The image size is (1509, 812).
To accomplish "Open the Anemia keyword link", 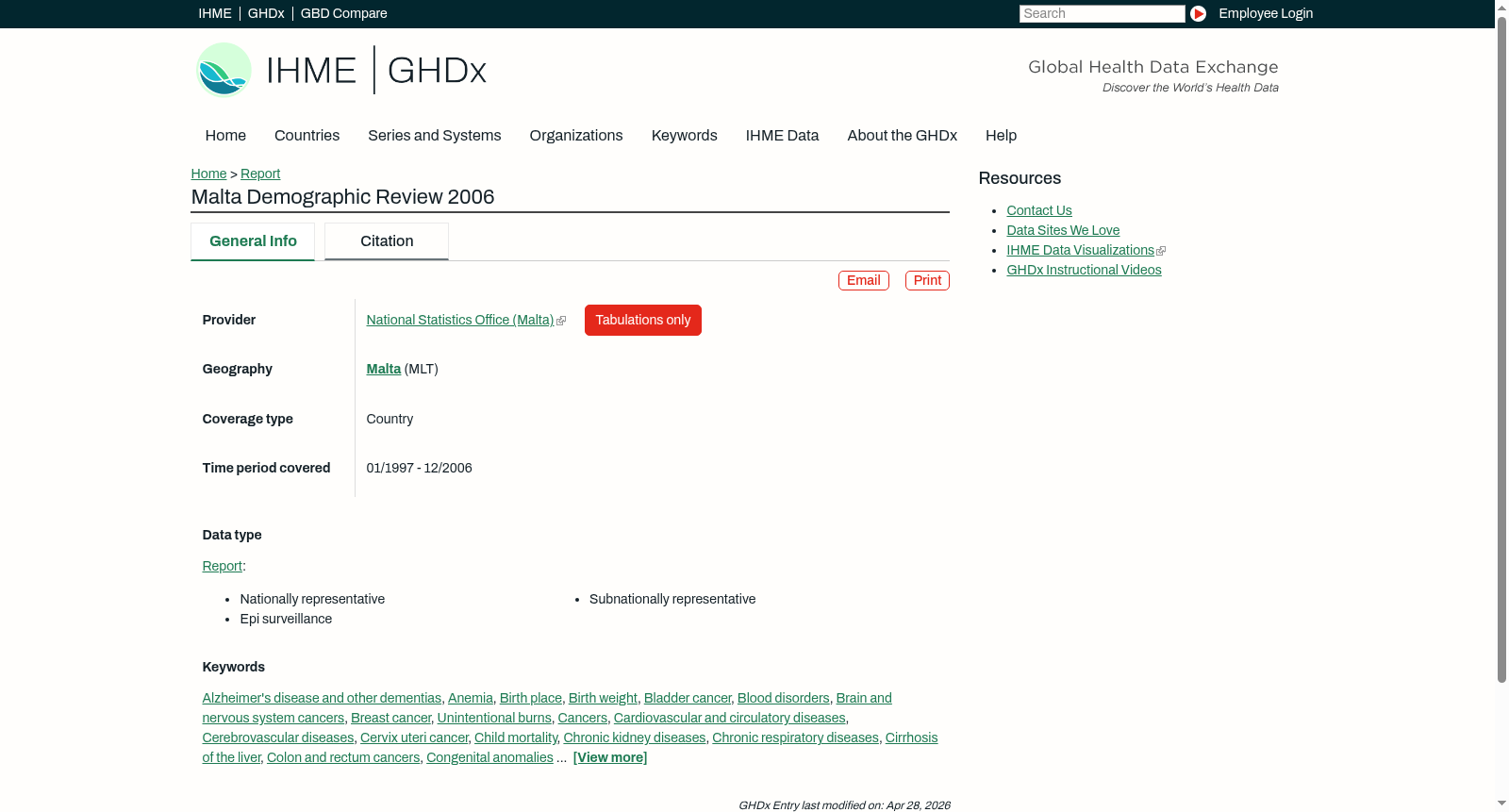I will 471,698.
